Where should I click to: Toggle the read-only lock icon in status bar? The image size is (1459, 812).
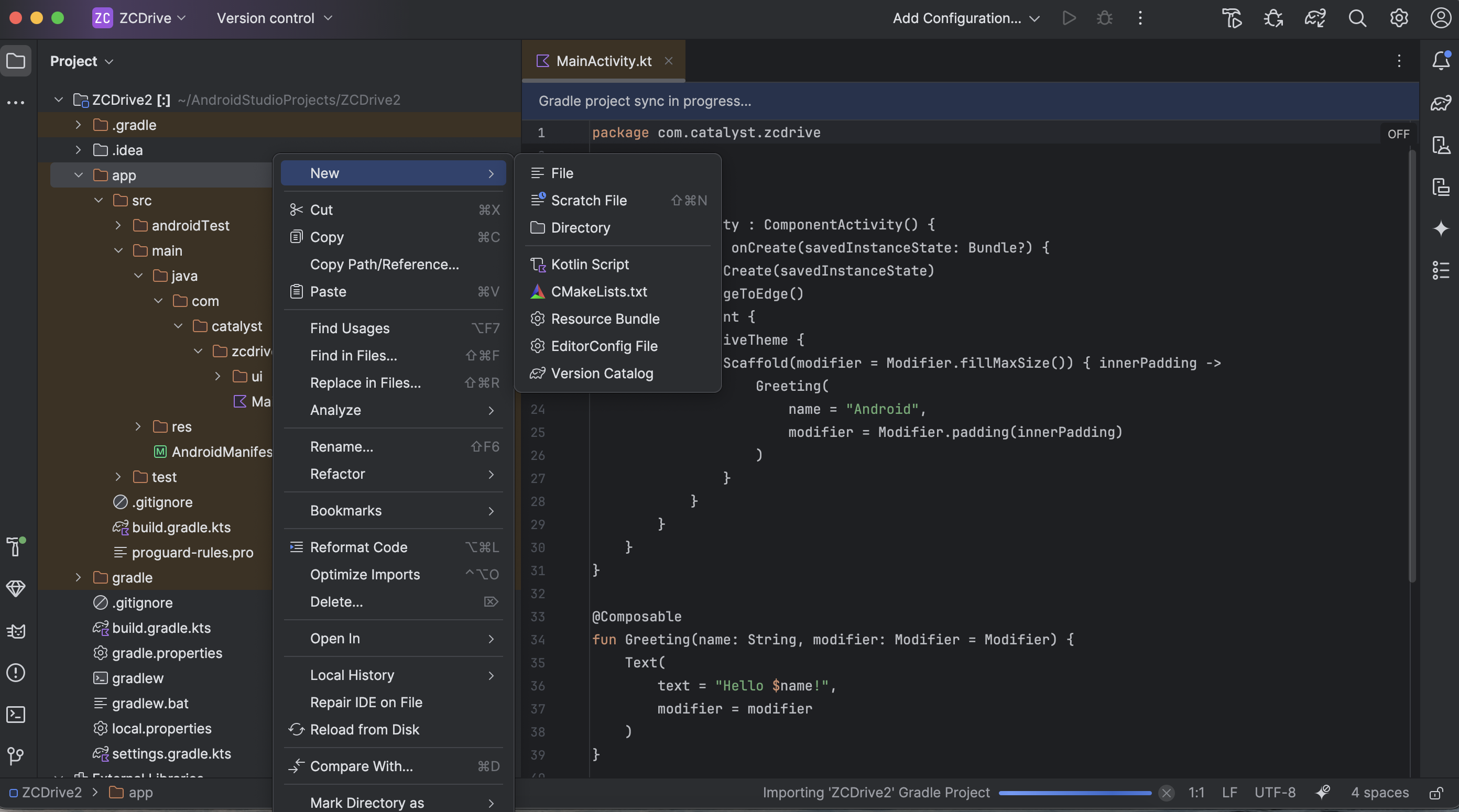tap(1436, 793)
